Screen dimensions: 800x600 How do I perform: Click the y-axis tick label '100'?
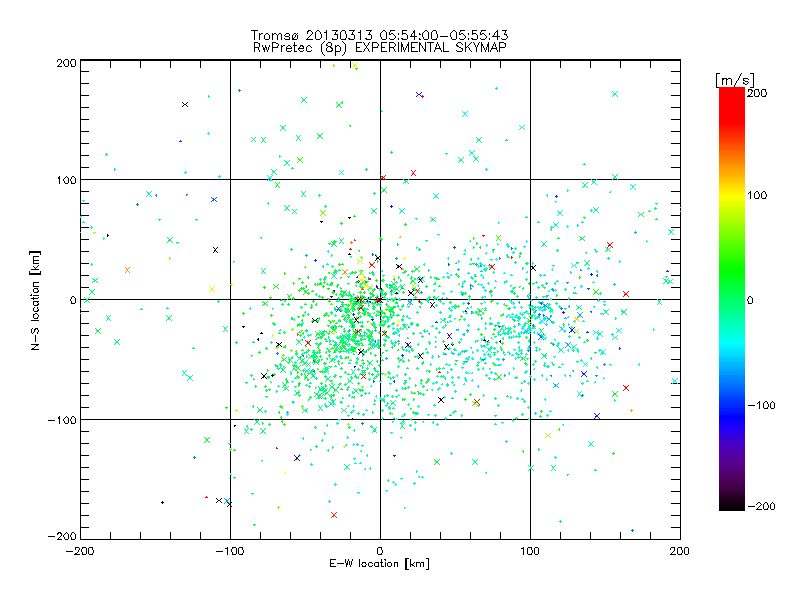pyautogui.click(x=66, y=180)
